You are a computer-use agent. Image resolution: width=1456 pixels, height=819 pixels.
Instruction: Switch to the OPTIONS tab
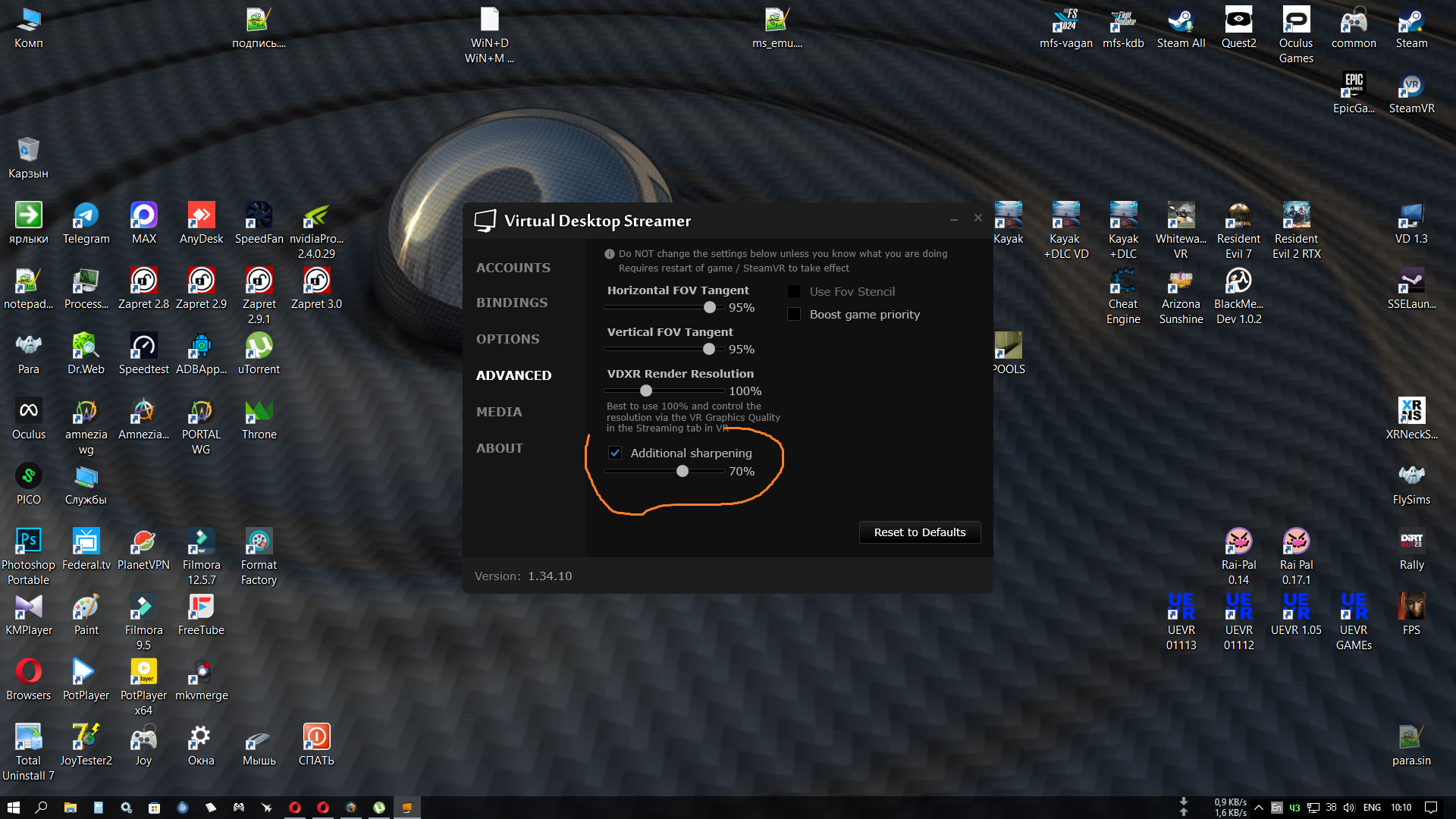click(507, 339)
